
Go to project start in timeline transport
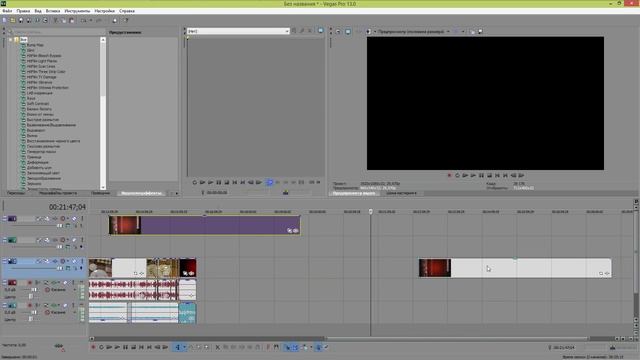point(141,347)
